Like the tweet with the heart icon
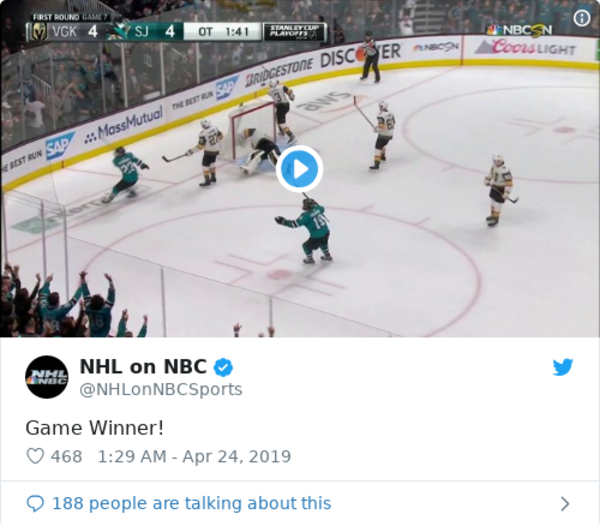 click(35, 456)
